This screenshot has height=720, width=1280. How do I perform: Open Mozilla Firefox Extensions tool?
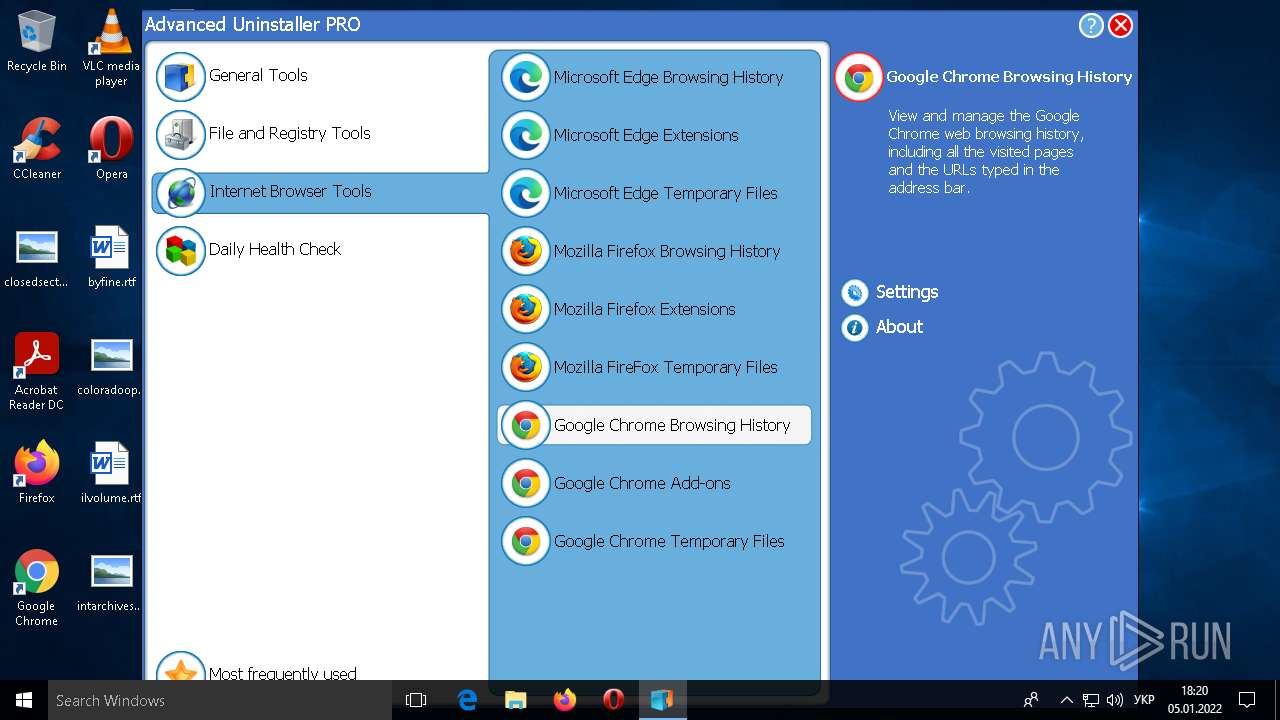coord(644,309)
